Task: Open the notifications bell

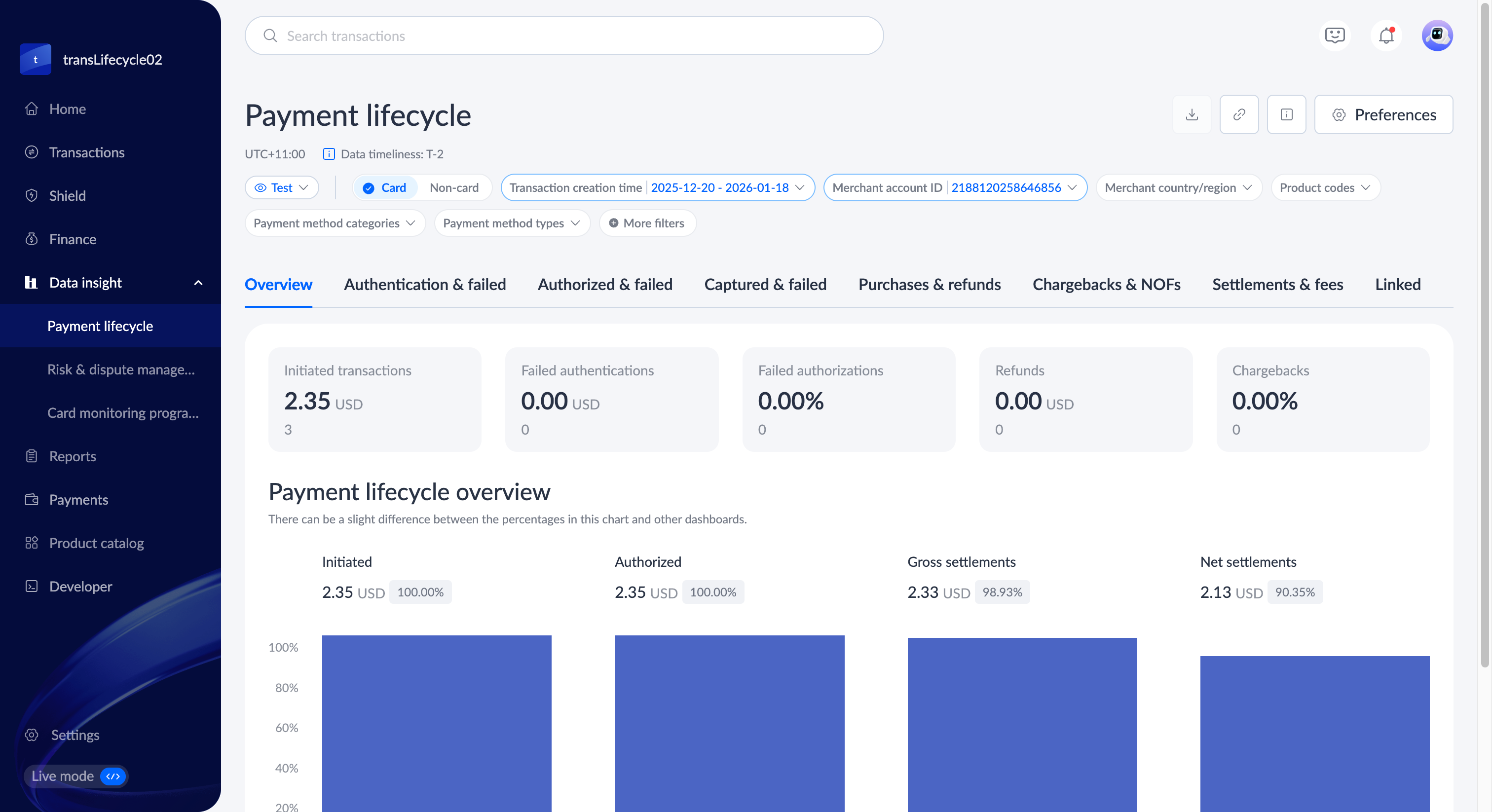Action: [1385, 36]
